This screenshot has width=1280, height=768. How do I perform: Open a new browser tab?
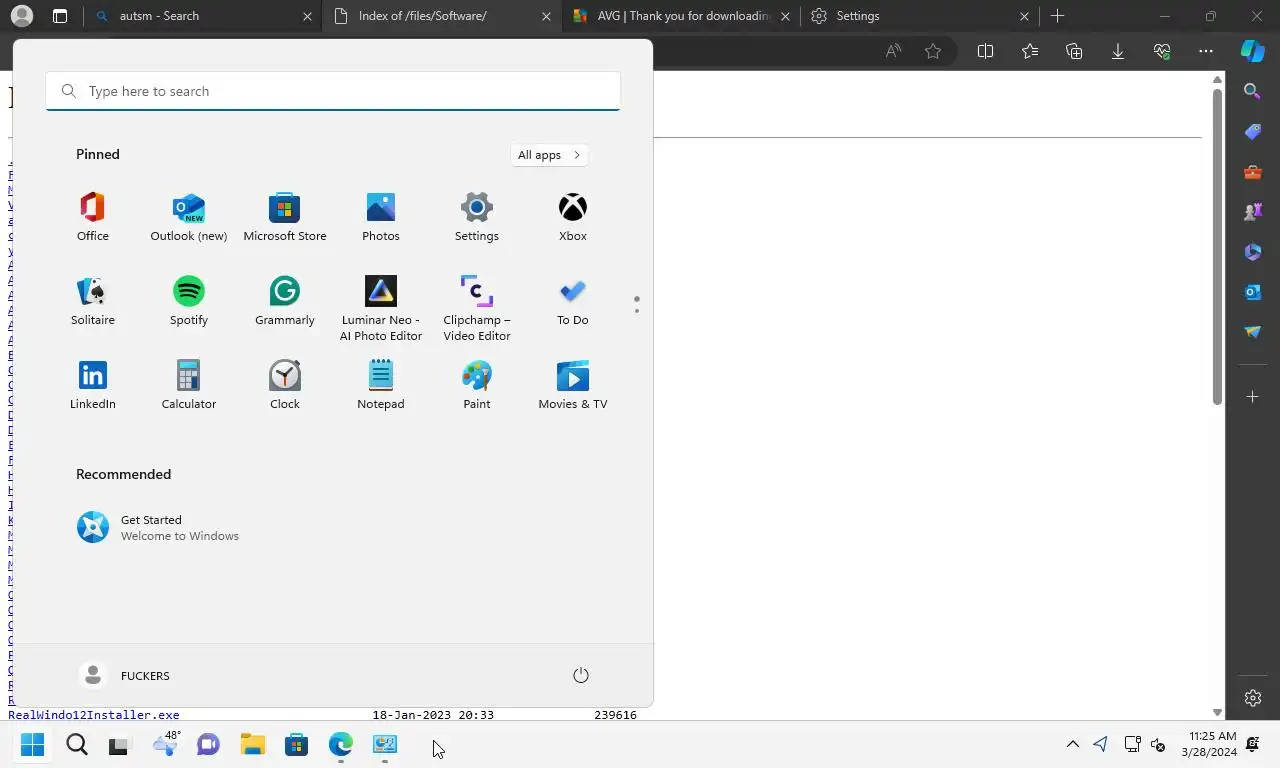1057,16
